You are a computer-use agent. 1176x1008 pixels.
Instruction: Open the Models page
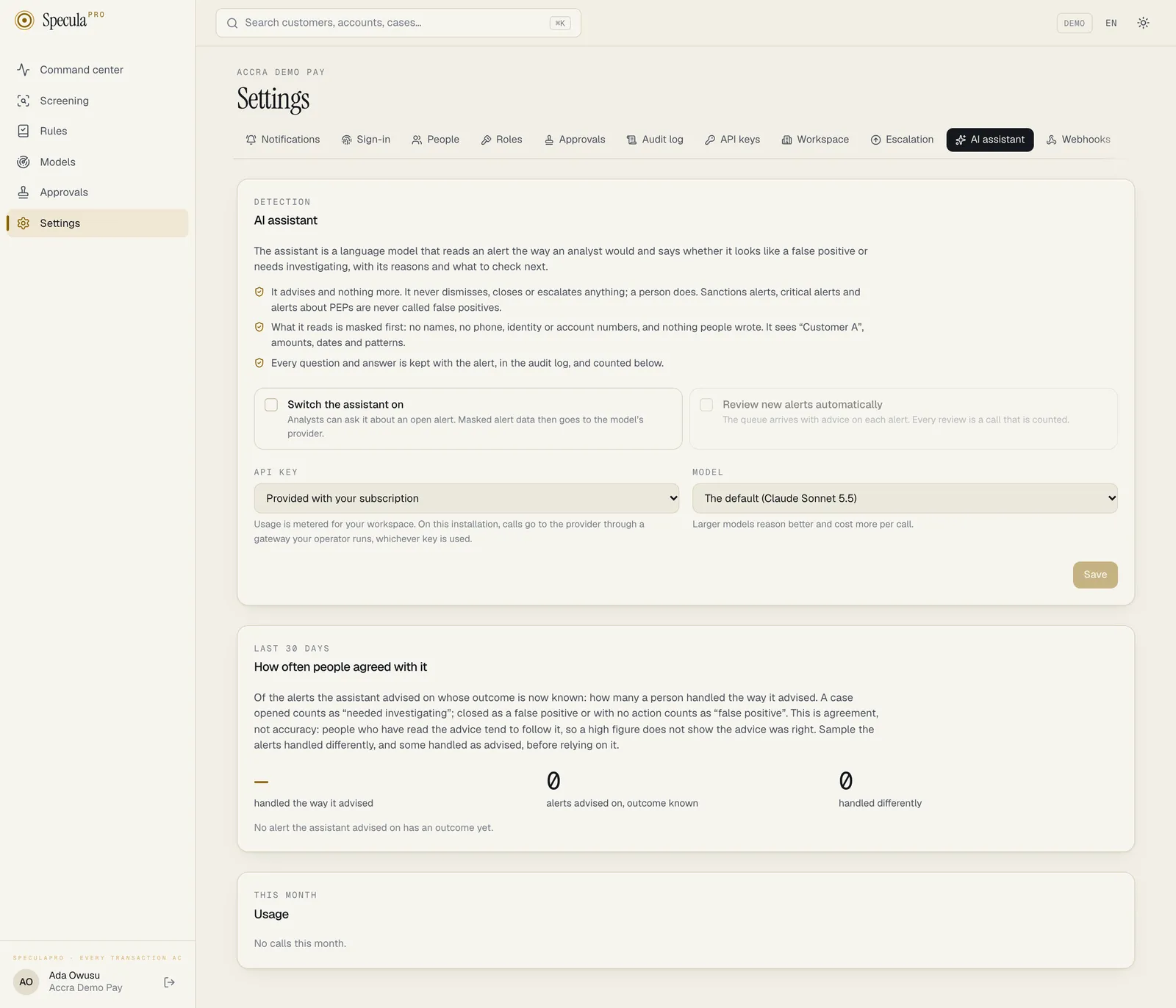pos(98,162)
